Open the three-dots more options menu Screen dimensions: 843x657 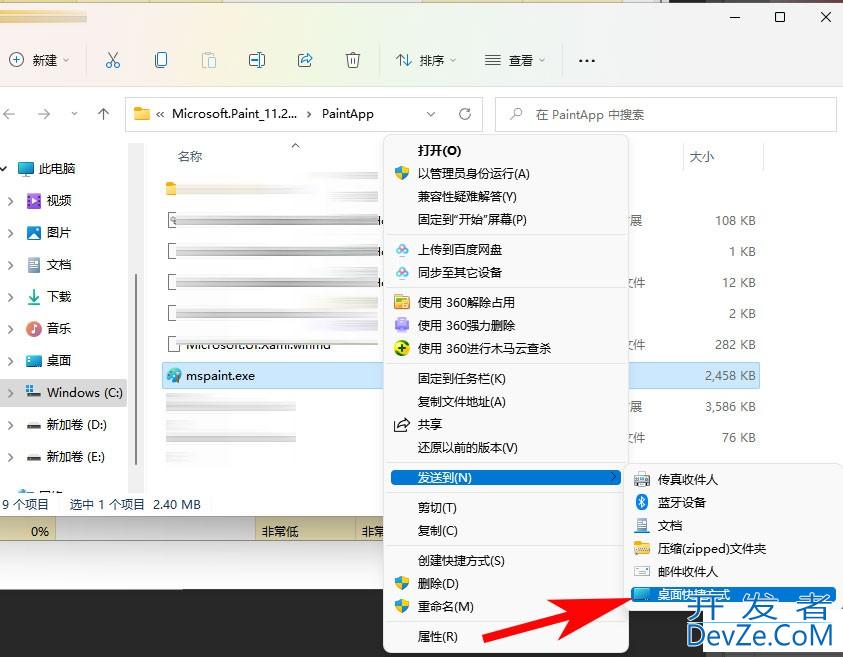(x=587, y=60)
